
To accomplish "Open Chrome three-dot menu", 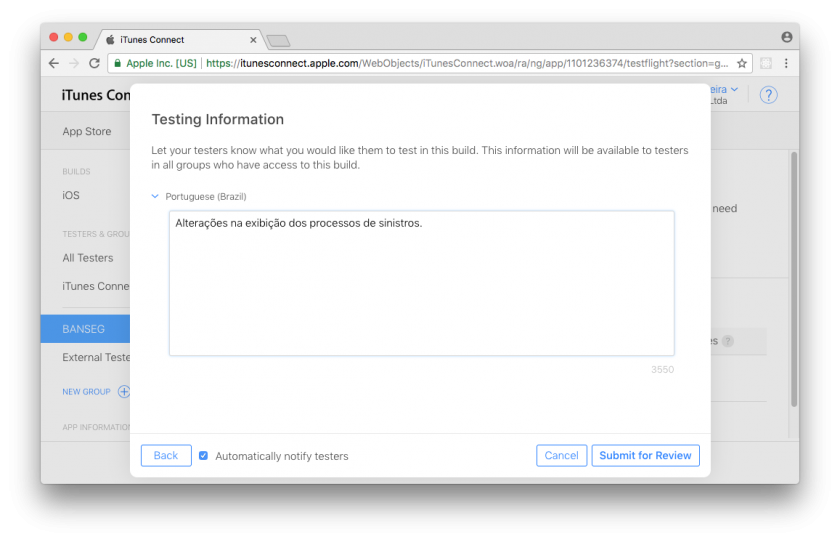I will coord(787,63).
